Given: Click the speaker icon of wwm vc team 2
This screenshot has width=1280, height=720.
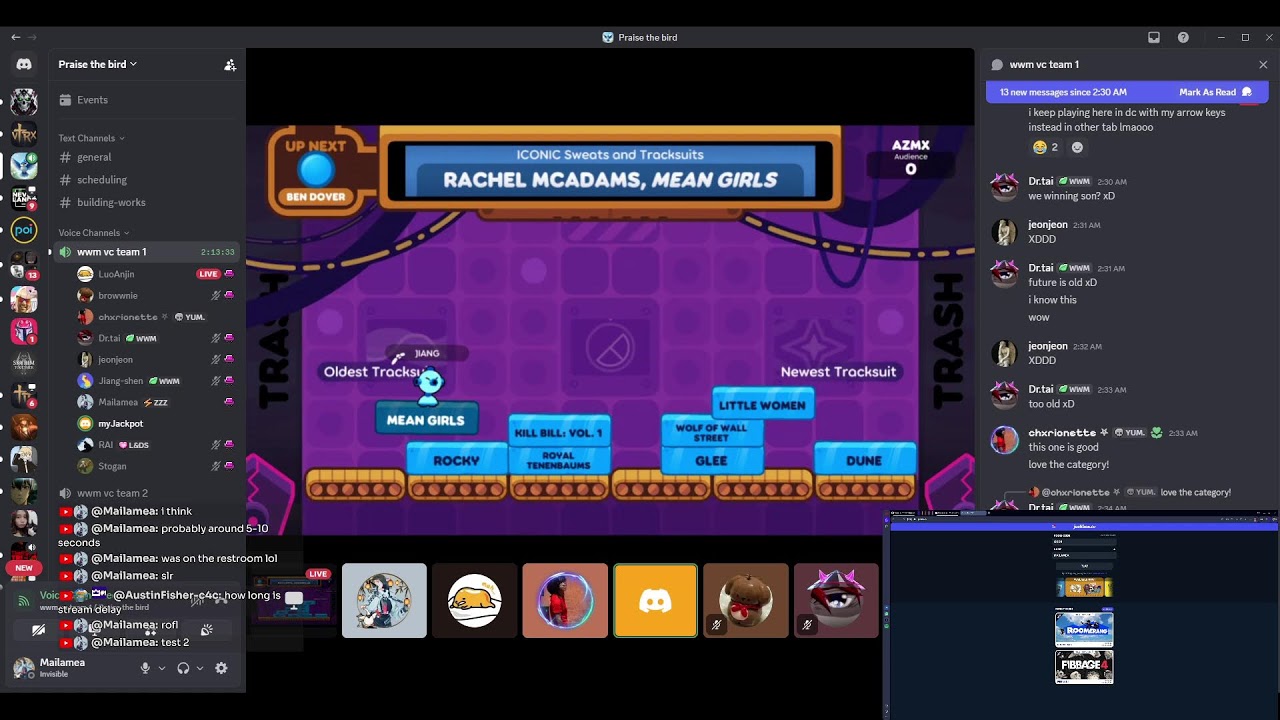Looking at the screenshot, I should [65, 493].
